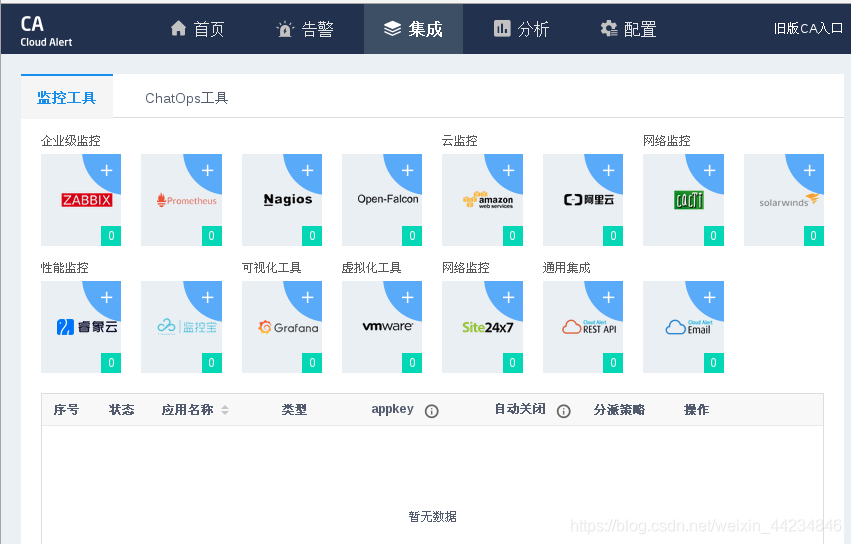Viewport: 851px width, 544px height.
Task: Click the plus icon on the Site24x7 card
Action: click(509, 298)
